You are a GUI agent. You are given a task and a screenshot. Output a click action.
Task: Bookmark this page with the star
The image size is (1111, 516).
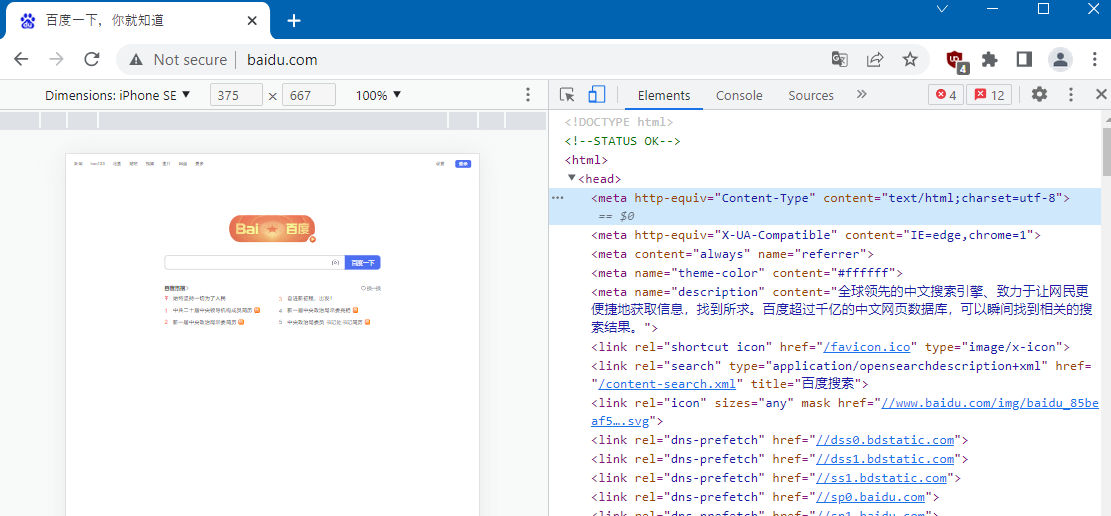coord(910,60)
